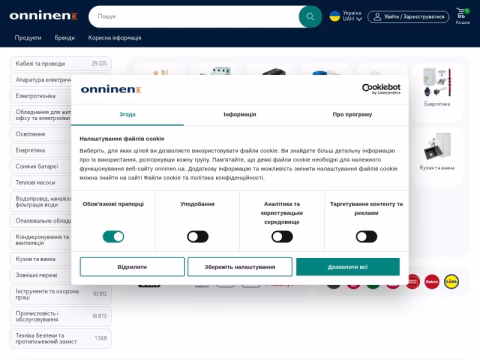Viewport: 480px width, 360px height.
Task: Click the Дозволити всі button
Action: point(348,267)
